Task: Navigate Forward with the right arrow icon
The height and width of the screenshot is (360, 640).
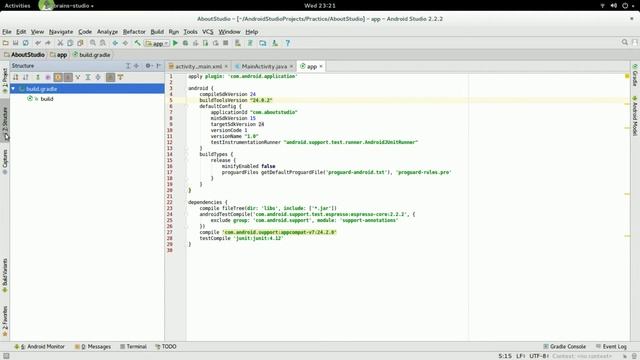Action: [125, 43]
